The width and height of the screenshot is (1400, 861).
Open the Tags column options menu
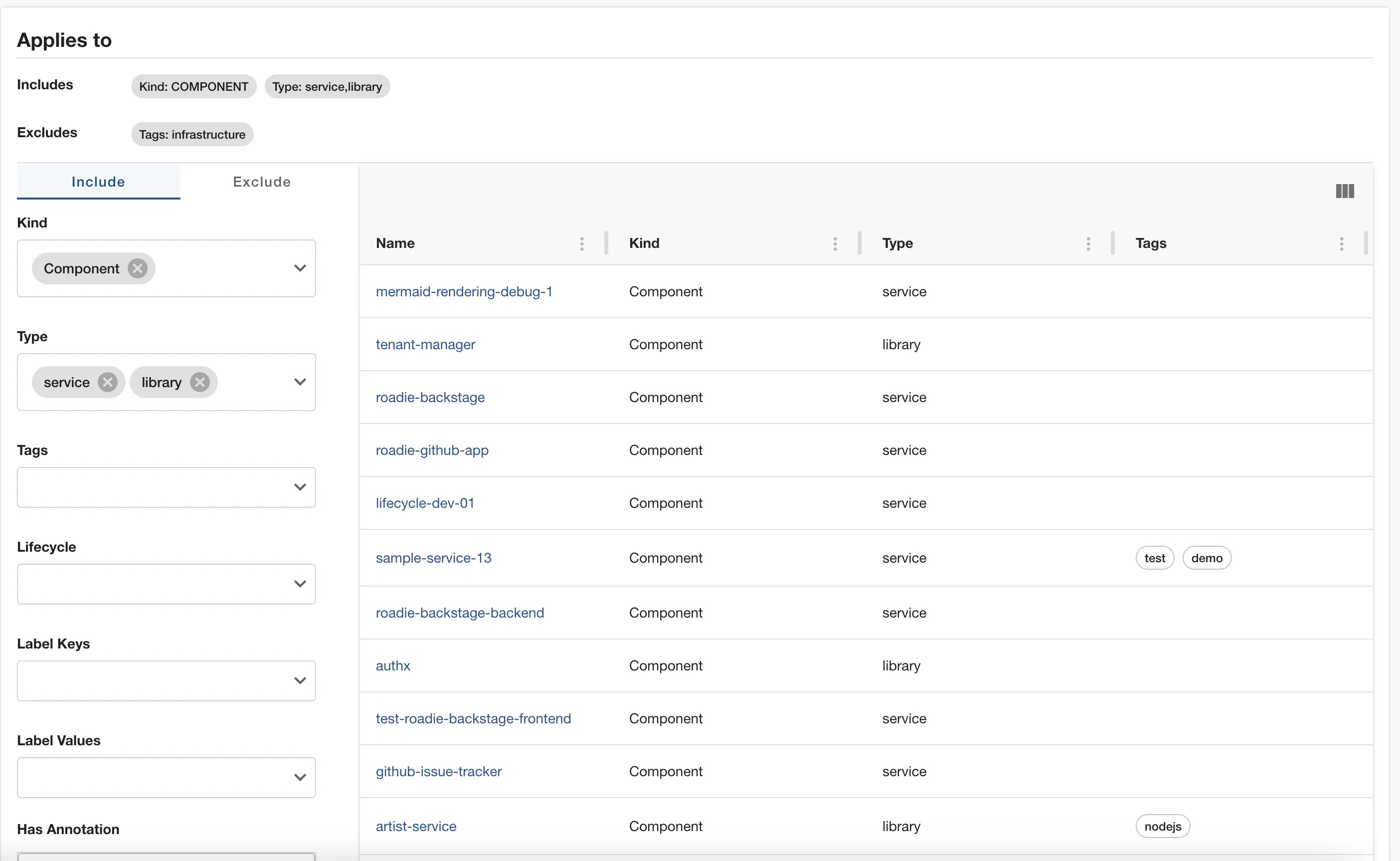pyautogui.click(x=1341, y=243)
